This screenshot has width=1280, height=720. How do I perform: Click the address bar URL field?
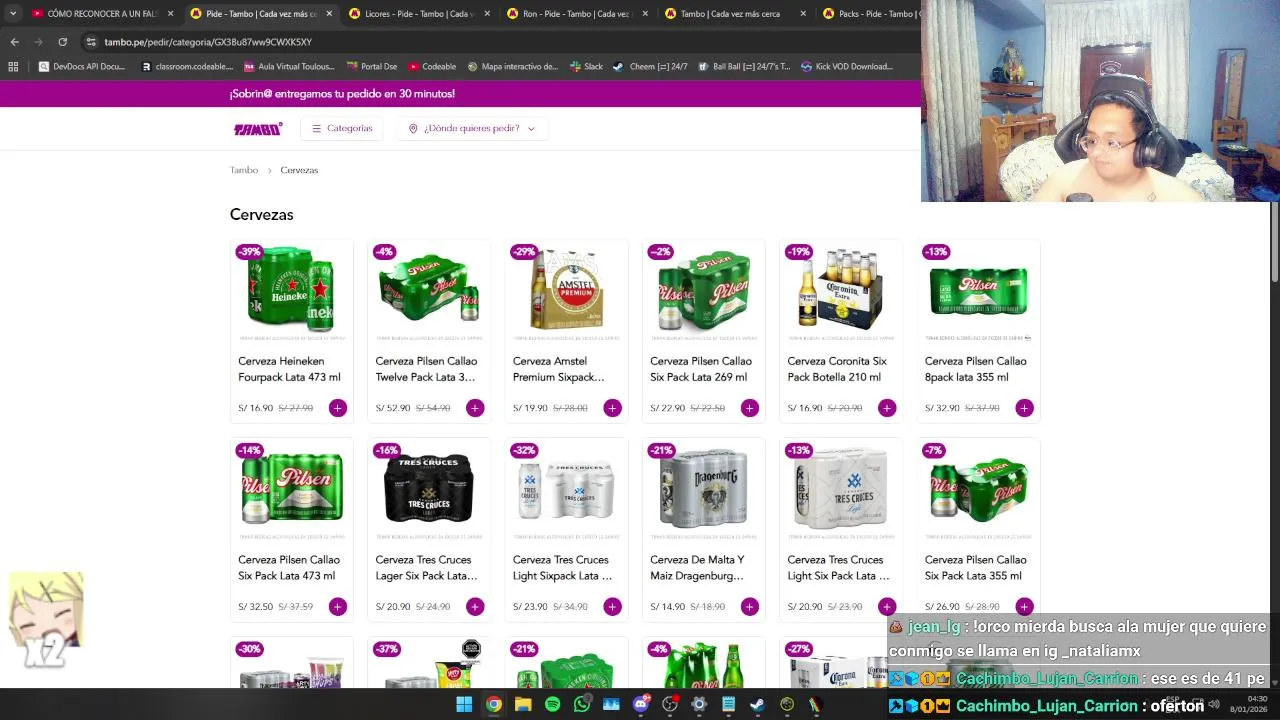500,42
